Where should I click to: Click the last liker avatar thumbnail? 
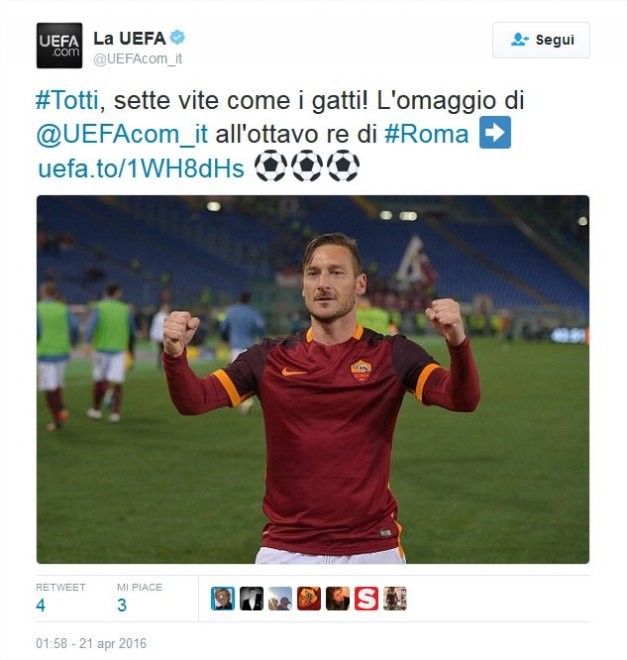pyautogui.click(x=395, y=599)
